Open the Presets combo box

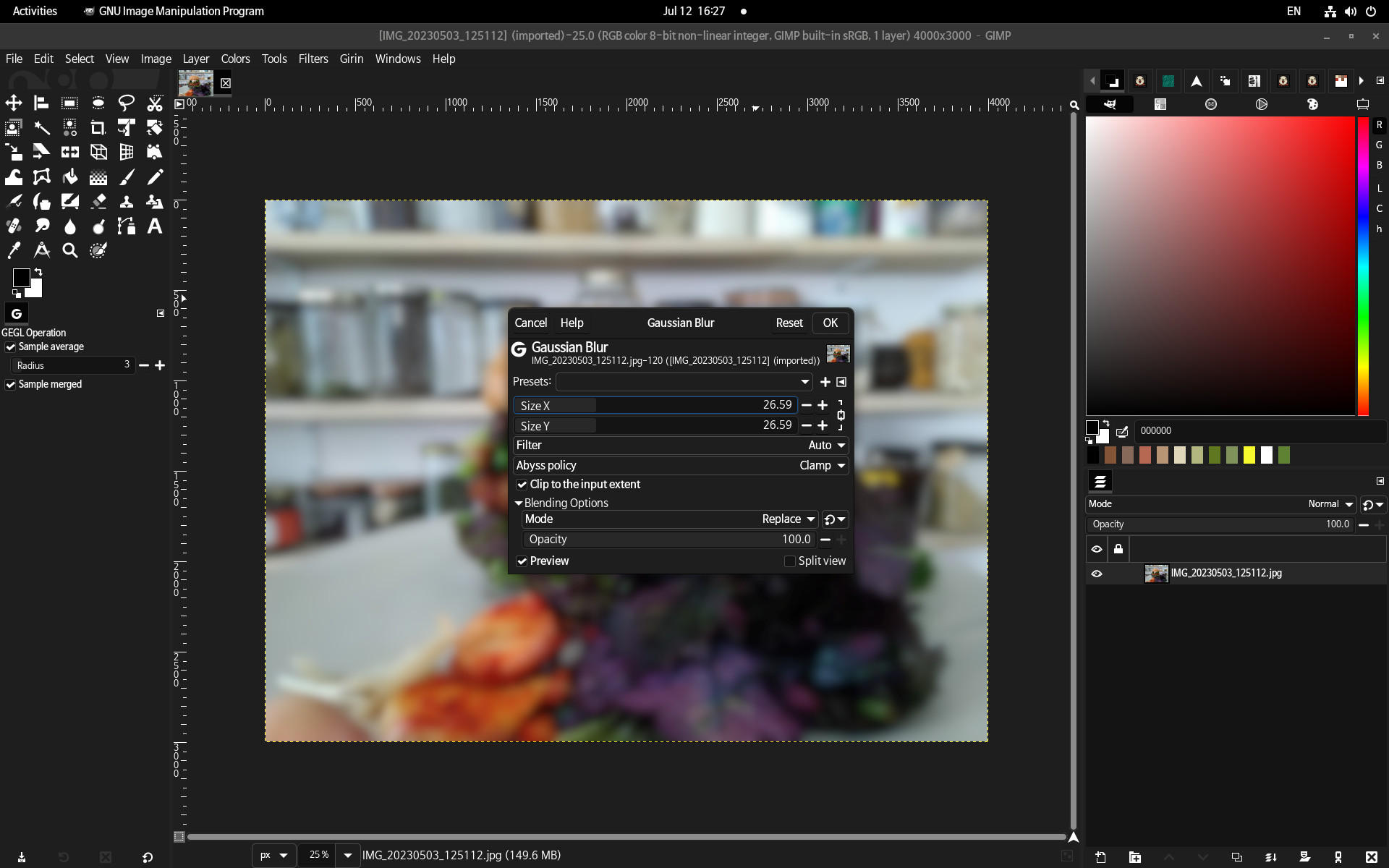pyautogui.click(x=684, y=382)
